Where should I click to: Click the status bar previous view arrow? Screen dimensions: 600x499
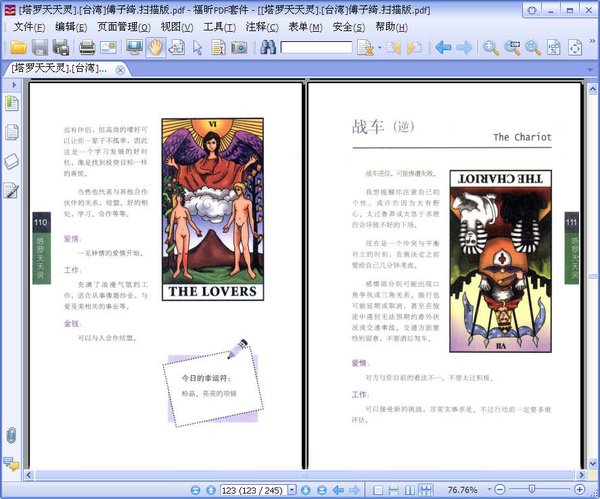click(338, 490)
